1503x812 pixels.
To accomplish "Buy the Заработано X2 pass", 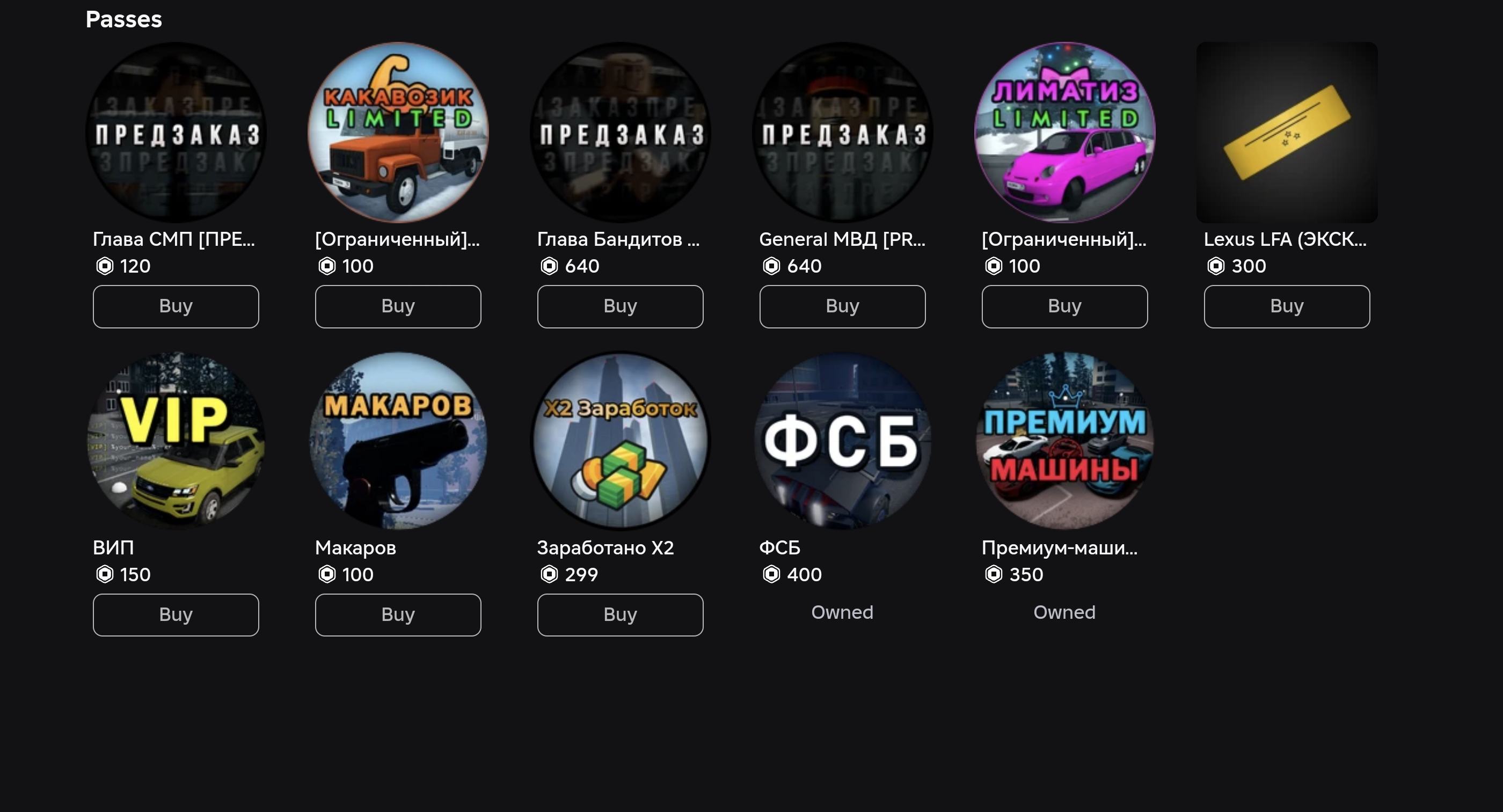I will pyautogui.click(x=620, y=615).
